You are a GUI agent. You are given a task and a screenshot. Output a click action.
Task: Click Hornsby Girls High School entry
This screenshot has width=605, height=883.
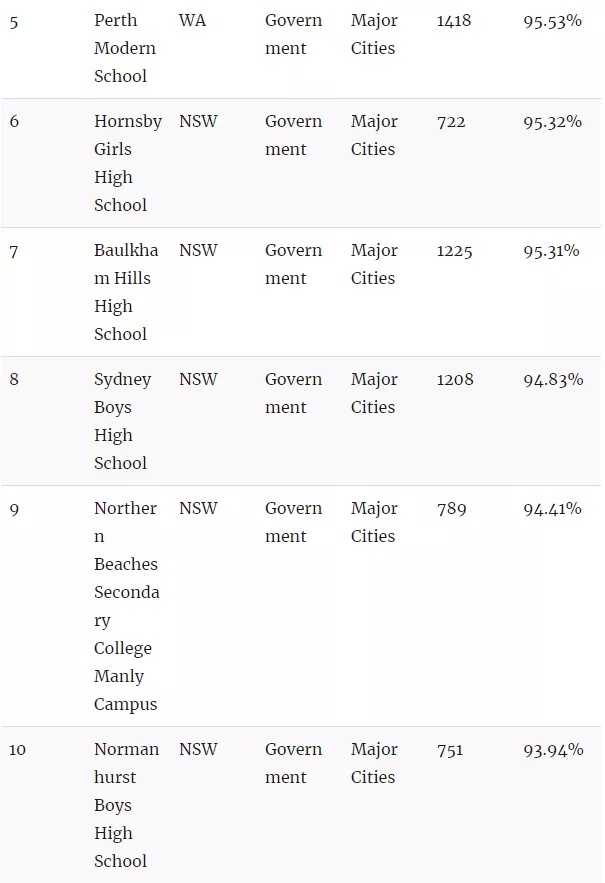click(x=128, y=163)
